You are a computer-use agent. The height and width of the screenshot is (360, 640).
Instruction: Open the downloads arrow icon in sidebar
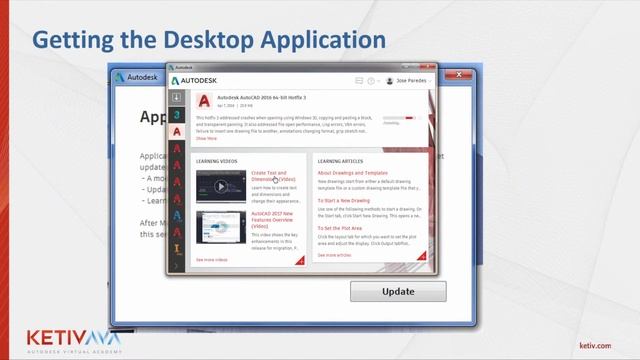point(176,97)
